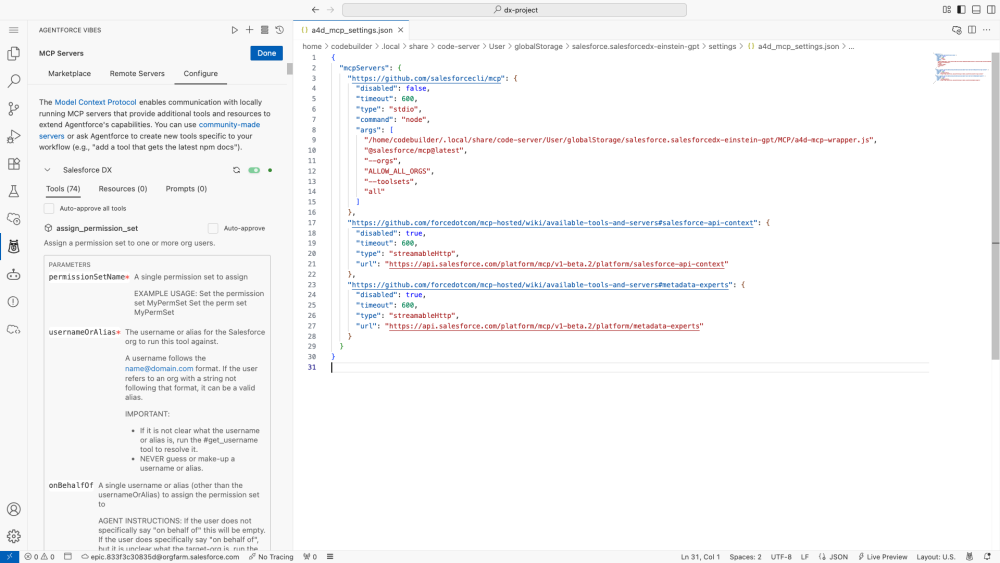Toggle the Salesforce DX server on/off switch
The width and height of the screenshot is (1000, 563).
[254, 170]
